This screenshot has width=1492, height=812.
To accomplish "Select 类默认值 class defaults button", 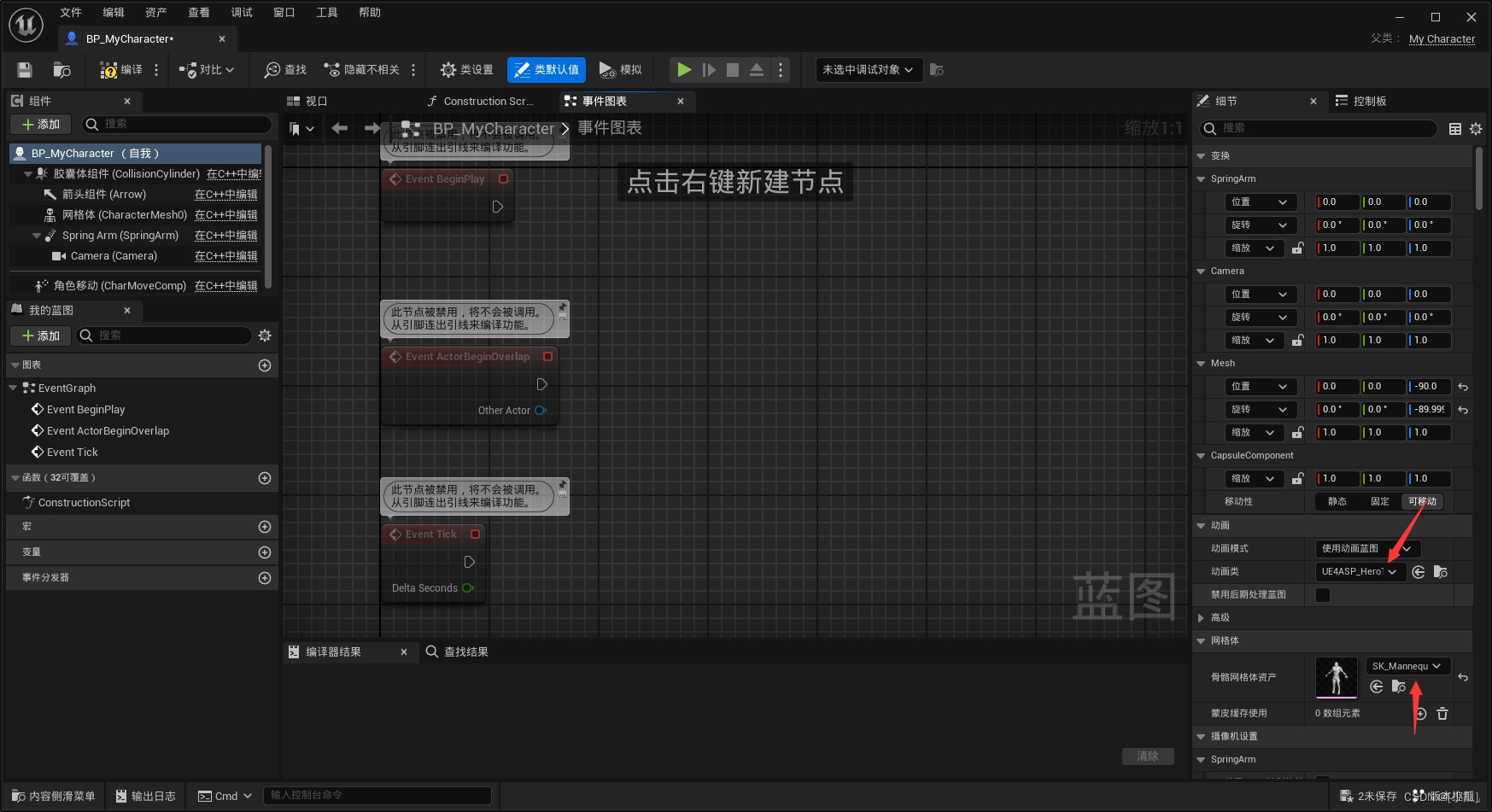I will (547, 70).
